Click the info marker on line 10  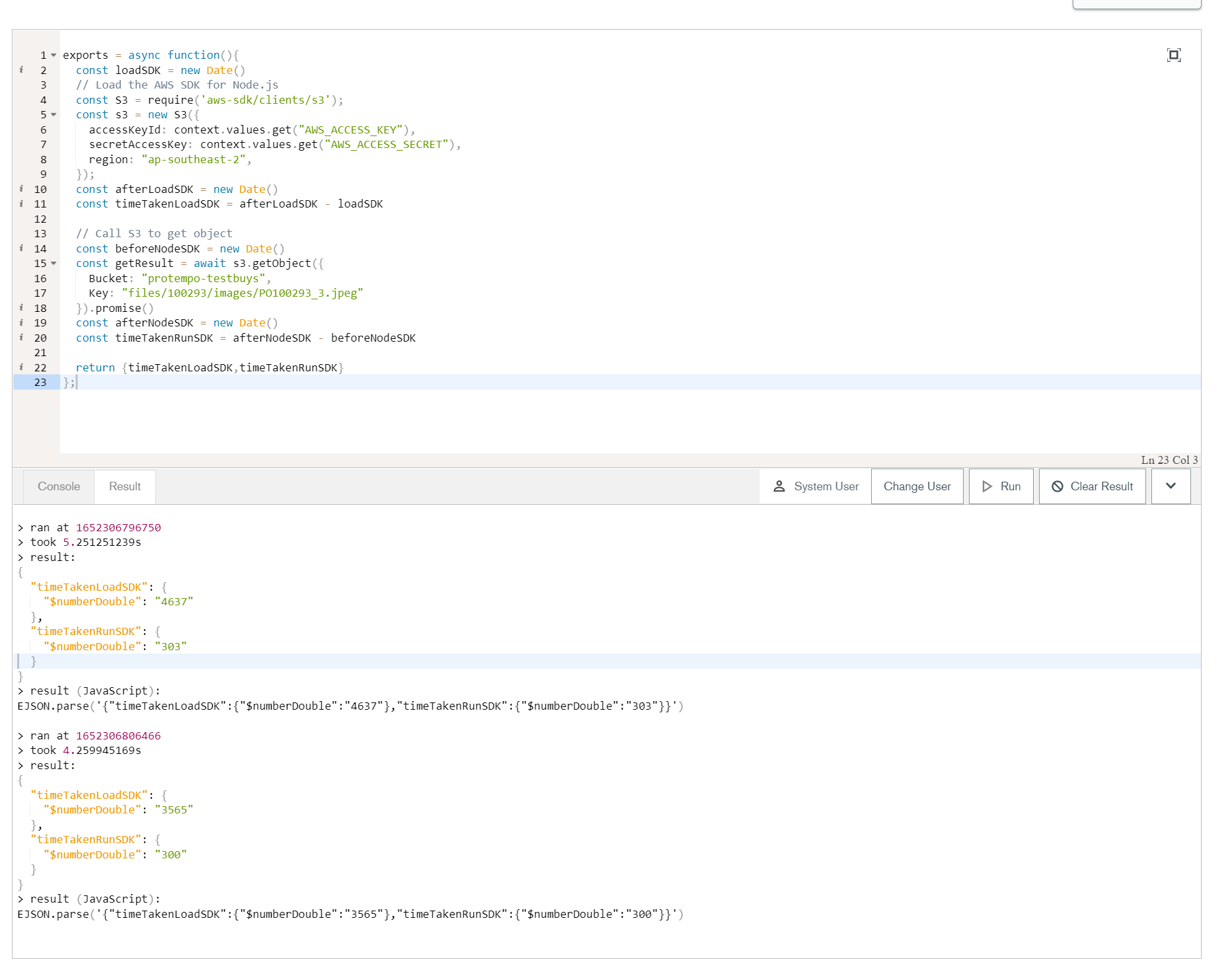(x=21, y=189)
